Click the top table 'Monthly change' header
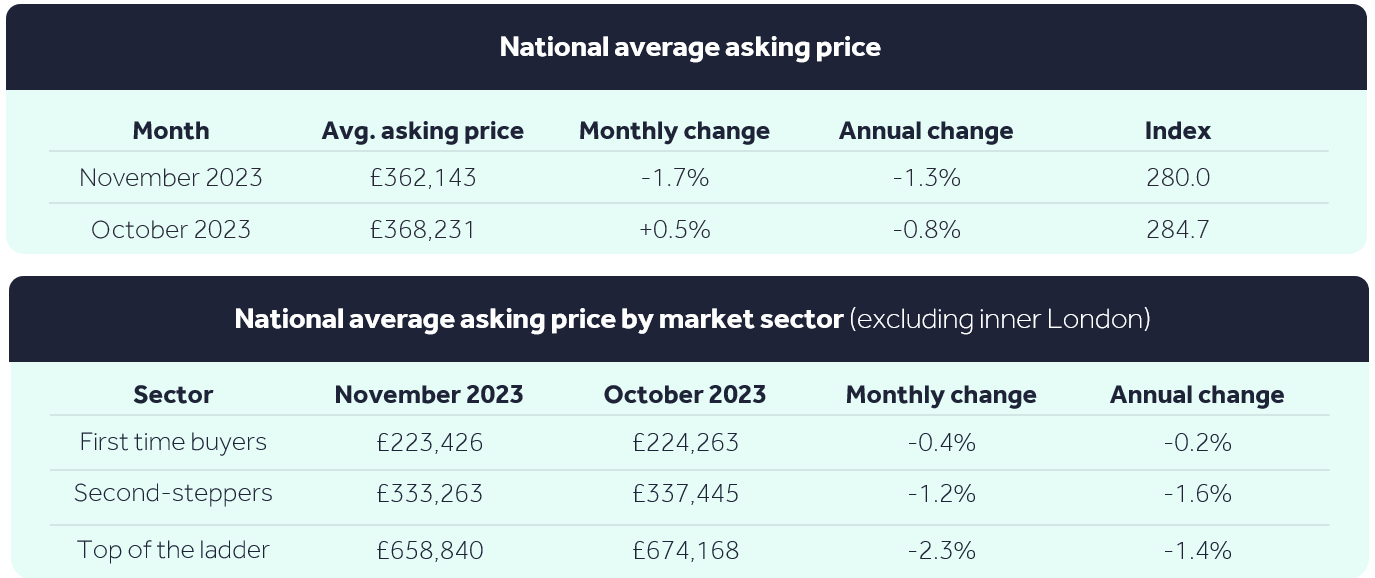The image size is (1375, 578). (674, 131)
